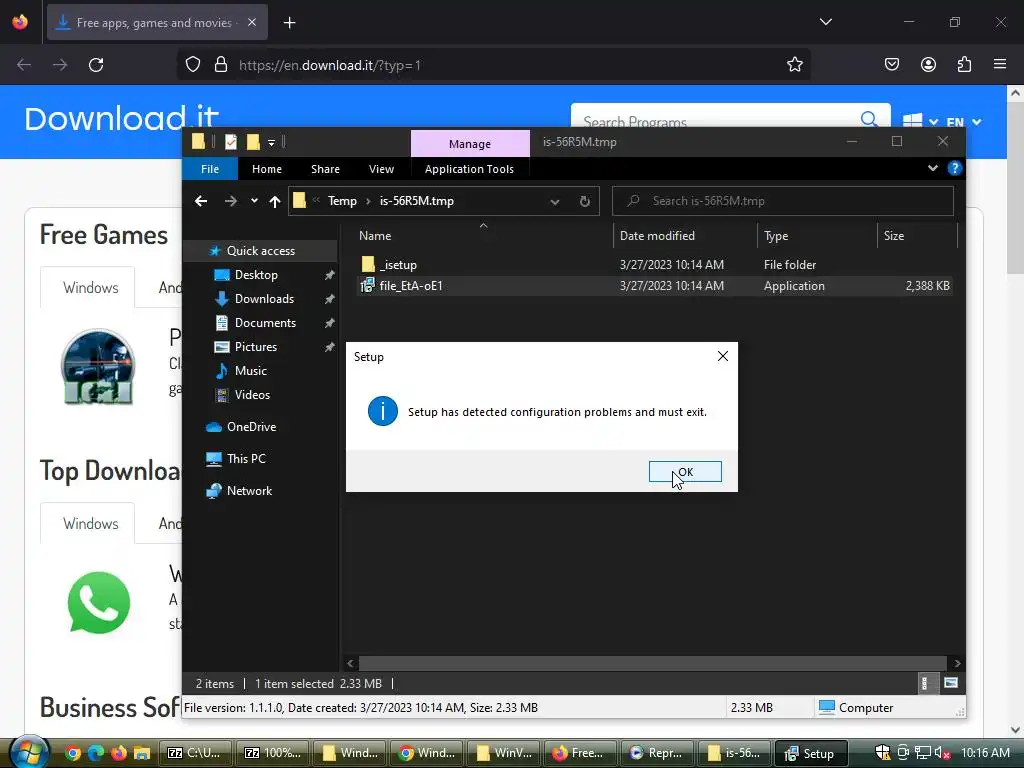Open the EN language dropdown on Download.it
1024x768 pixels.
pyautogui.click(x=964, y=122)
